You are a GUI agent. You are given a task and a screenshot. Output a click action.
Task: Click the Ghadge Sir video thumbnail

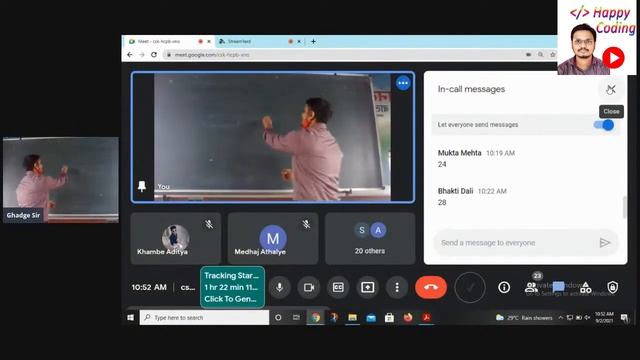click(61, 180)
